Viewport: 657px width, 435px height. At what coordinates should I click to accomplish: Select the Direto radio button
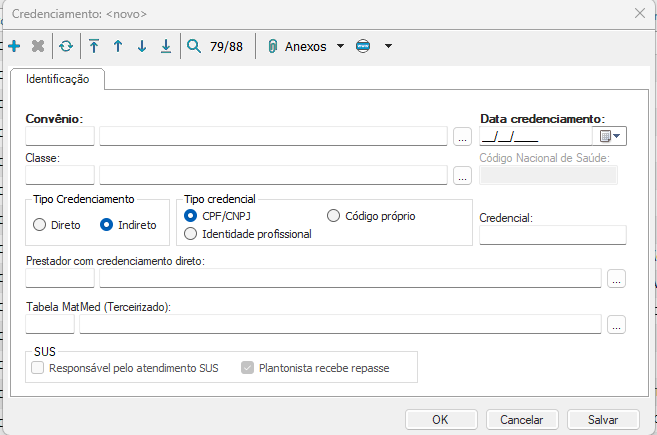pos(40,225)
